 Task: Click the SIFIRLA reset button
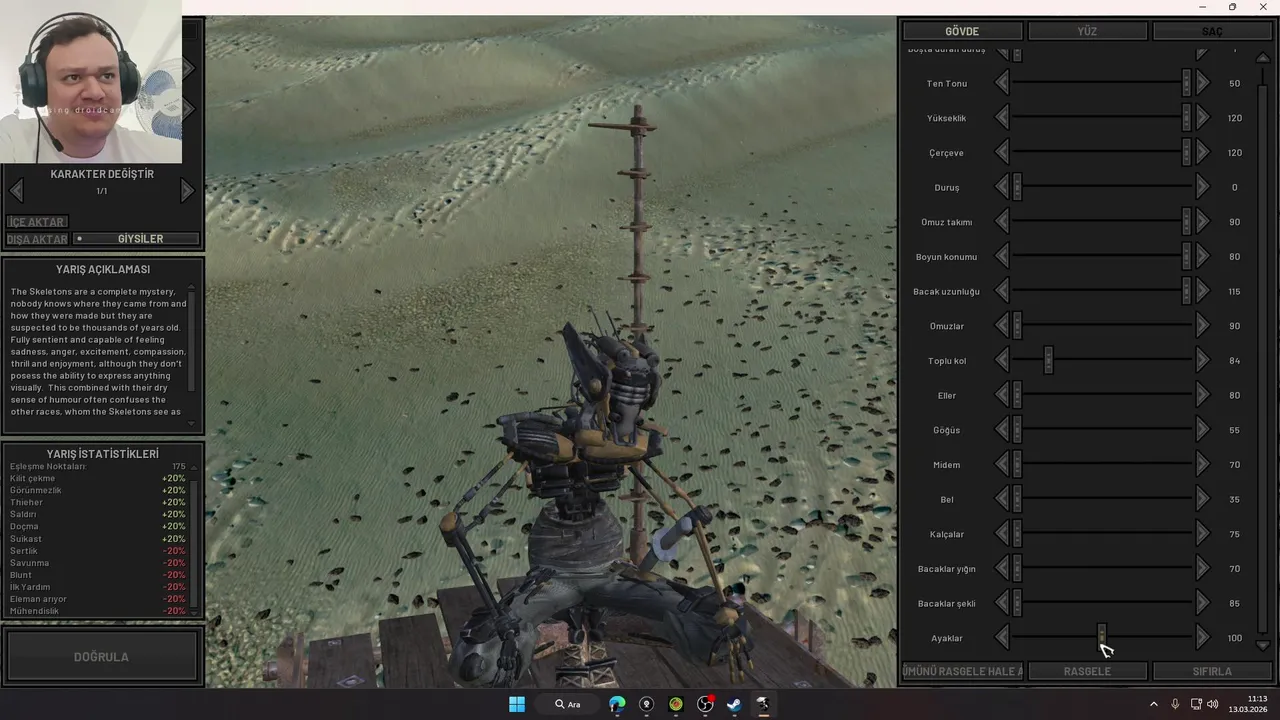[1212, 671]
